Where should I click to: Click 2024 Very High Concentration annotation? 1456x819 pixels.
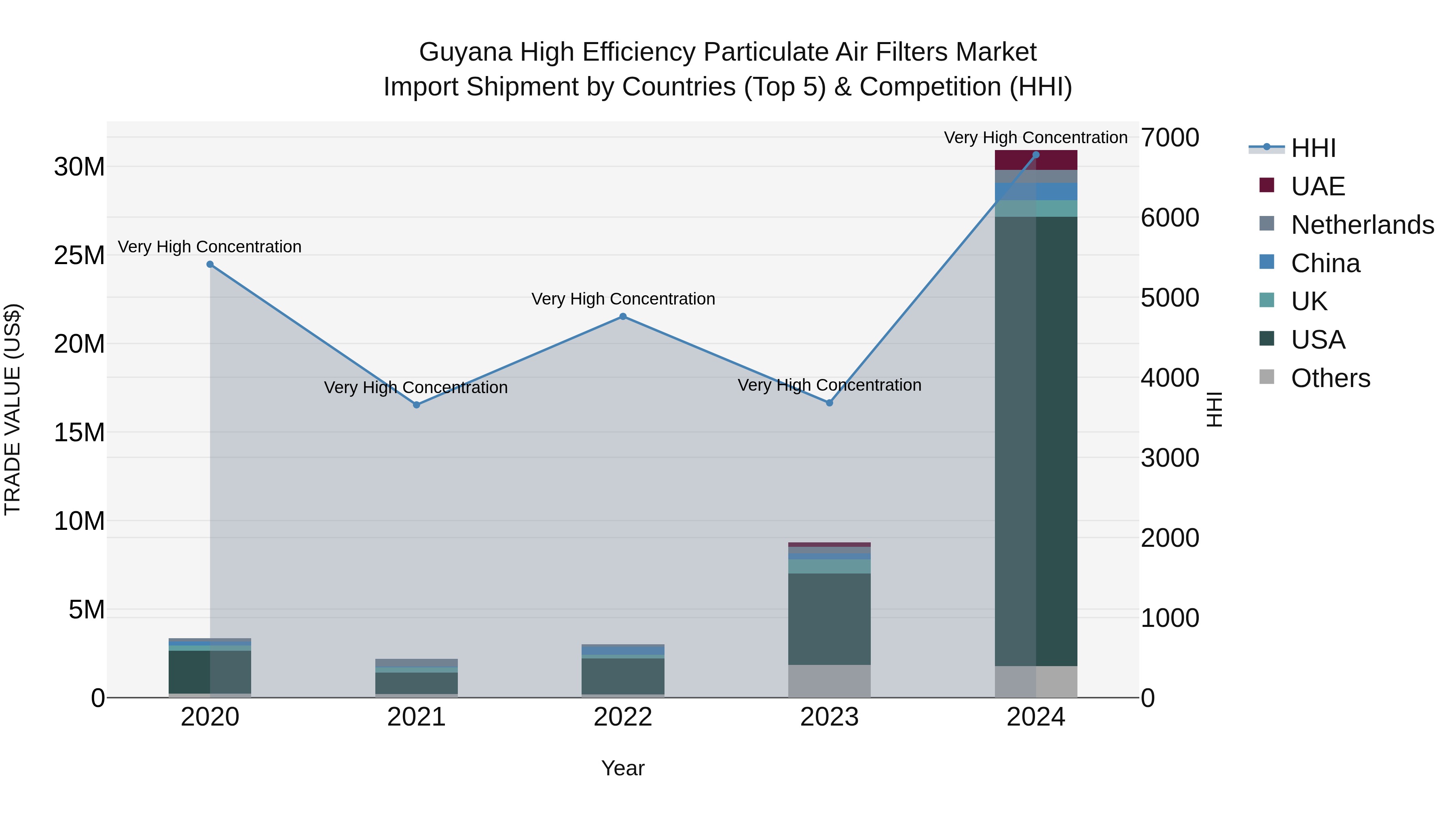pos(1036,138)
